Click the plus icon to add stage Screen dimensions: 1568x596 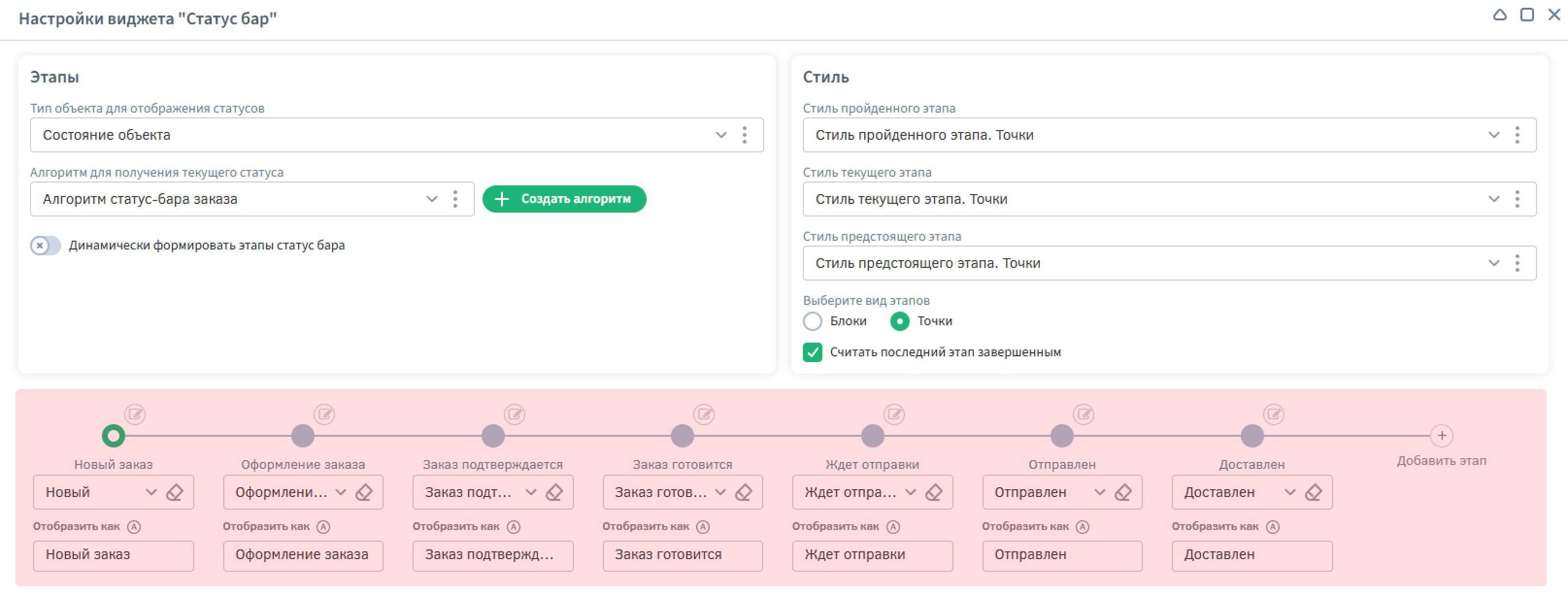click(1441, 436)
